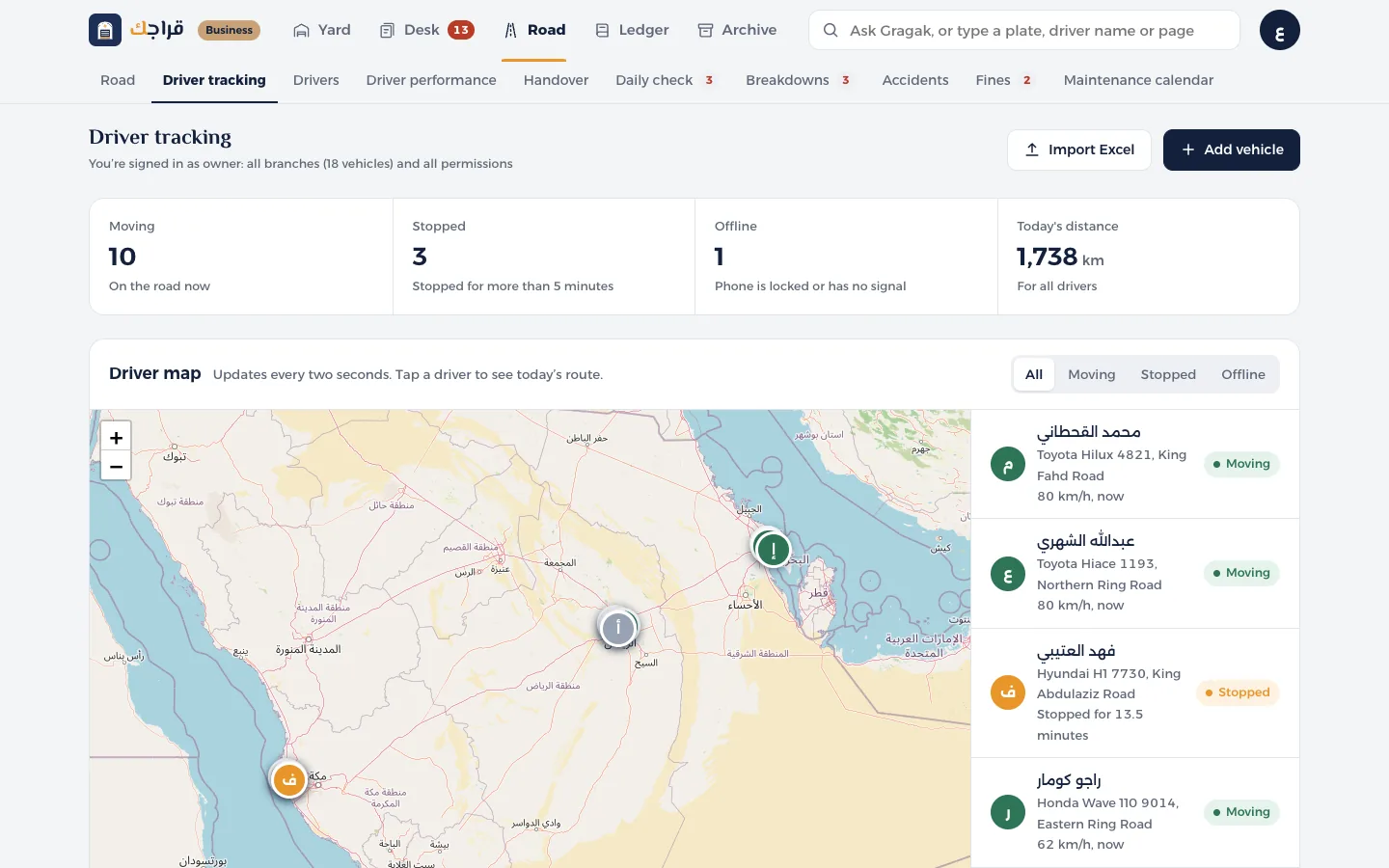Open the Breakdowns tab
Viewport: 1389px width, 868px height.
pyautogui.click(x=799, y=80)
